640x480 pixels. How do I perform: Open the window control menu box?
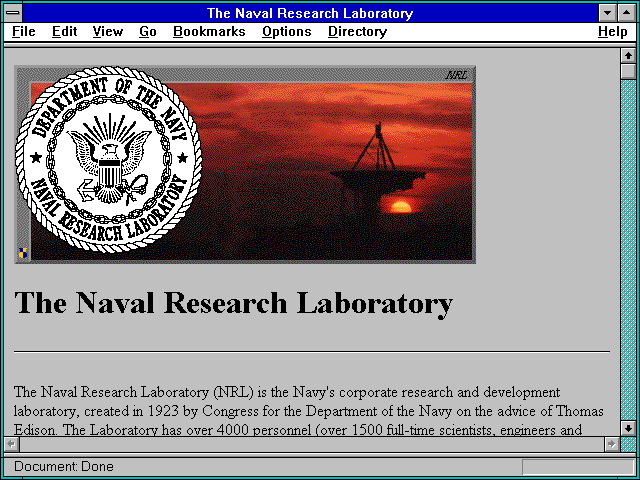coord(13,13)
